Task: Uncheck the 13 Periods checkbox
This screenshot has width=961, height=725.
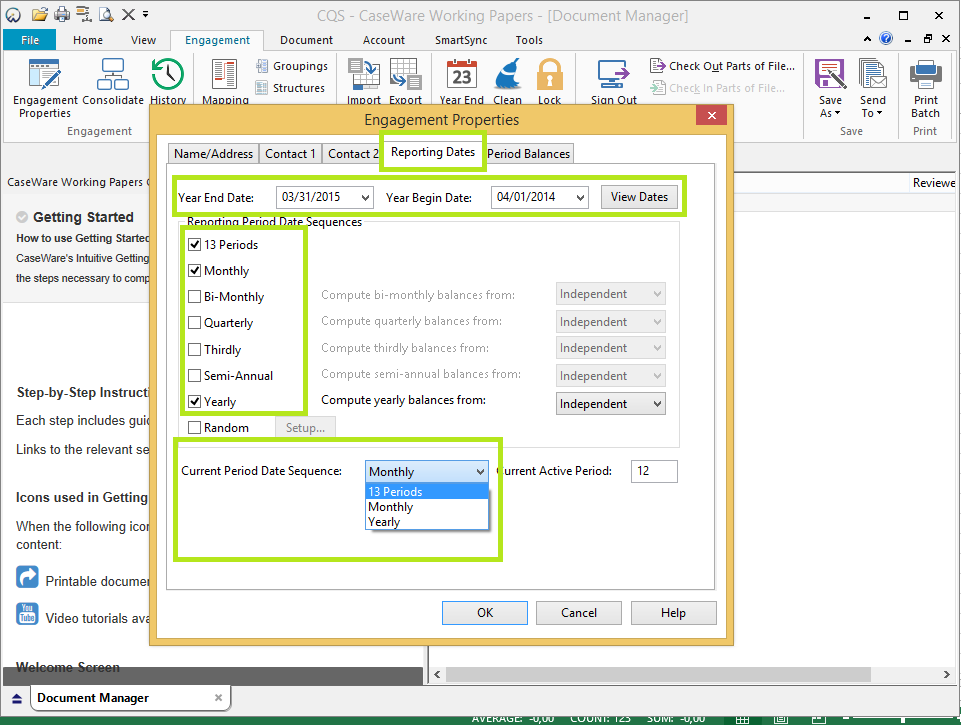Action: tap(195, 244)
